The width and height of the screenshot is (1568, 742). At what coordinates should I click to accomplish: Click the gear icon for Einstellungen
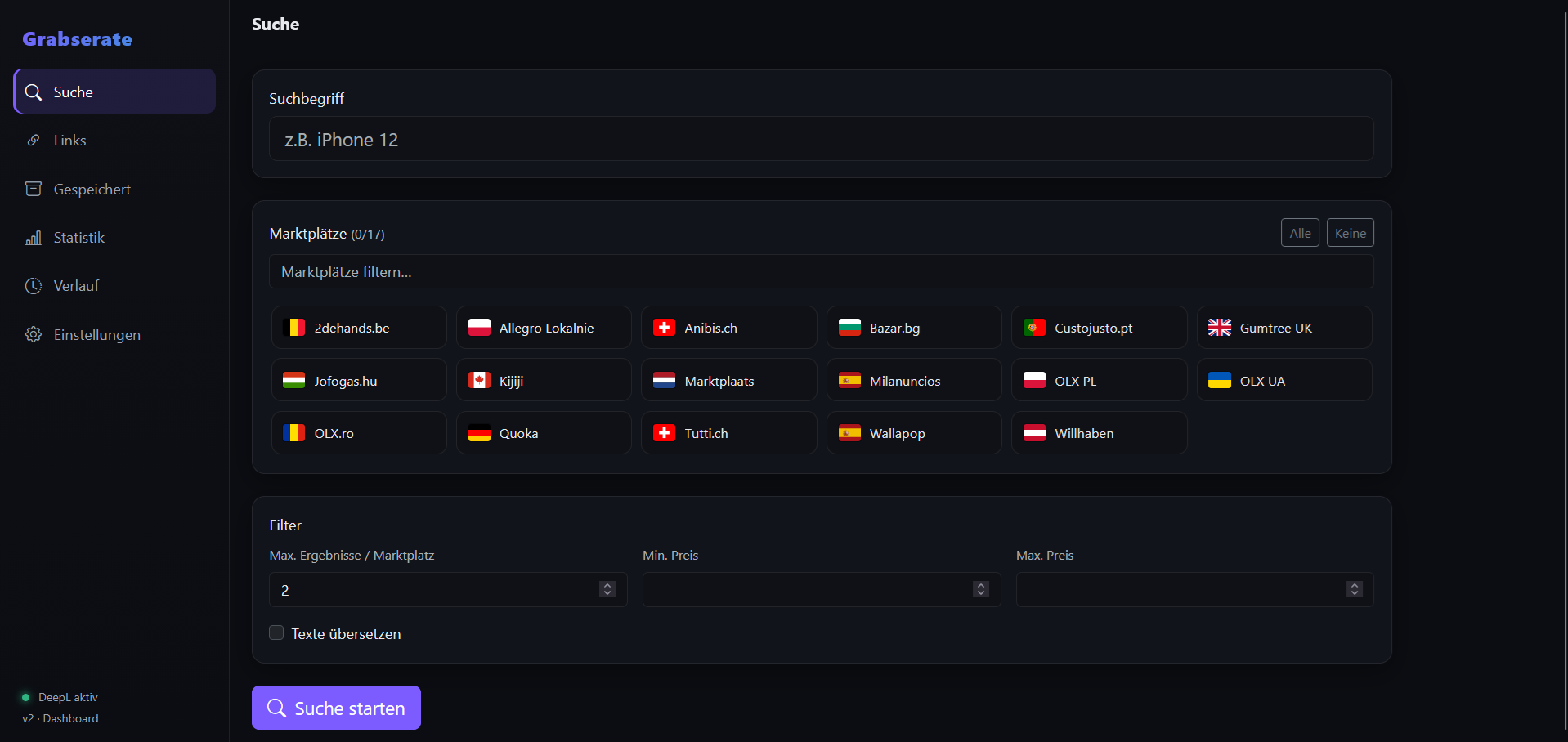(34, 334)
